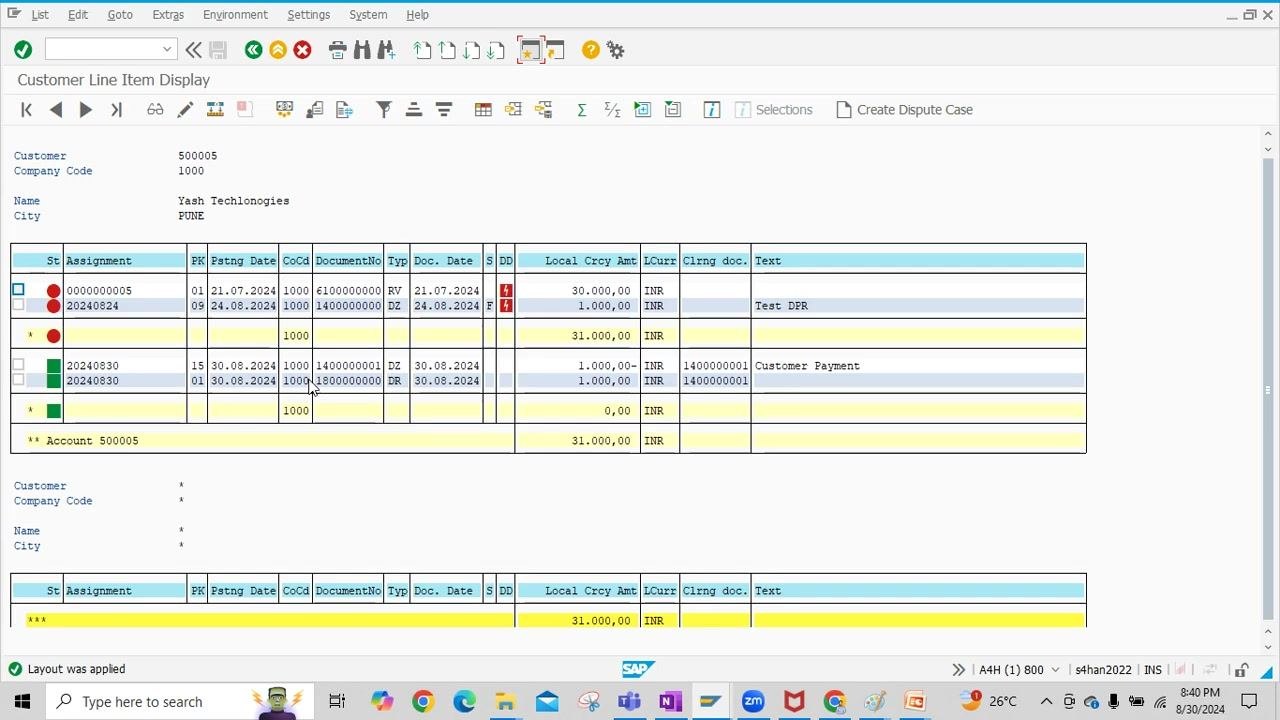Click the Print icon in the toolbar
Viewport: 1280px width, 720px height.
(x=337, y=50)
